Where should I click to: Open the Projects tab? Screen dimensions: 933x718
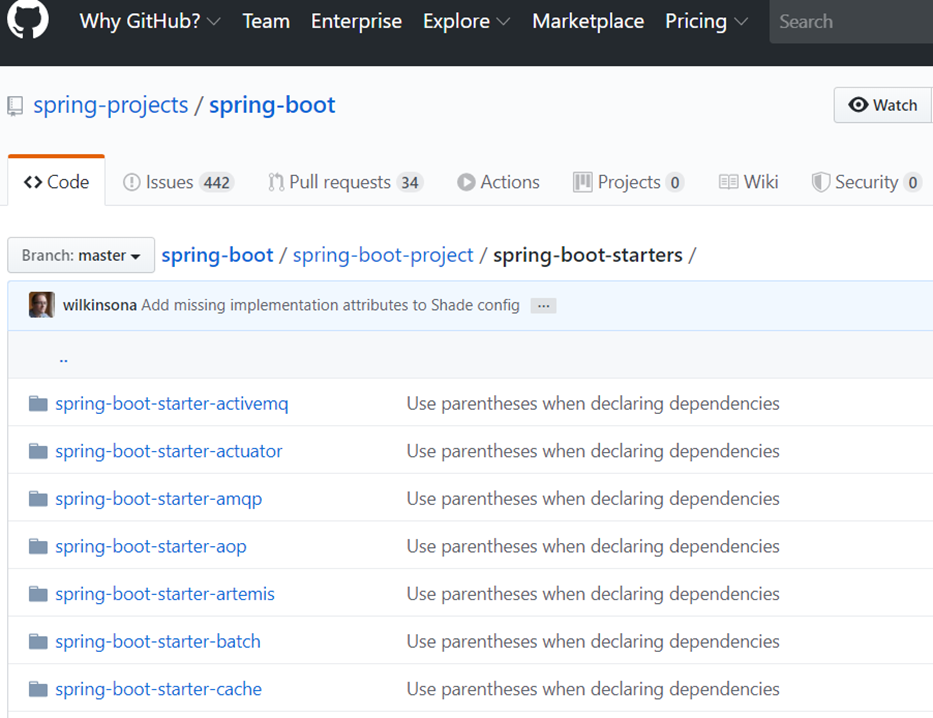(x=628, y=182)
